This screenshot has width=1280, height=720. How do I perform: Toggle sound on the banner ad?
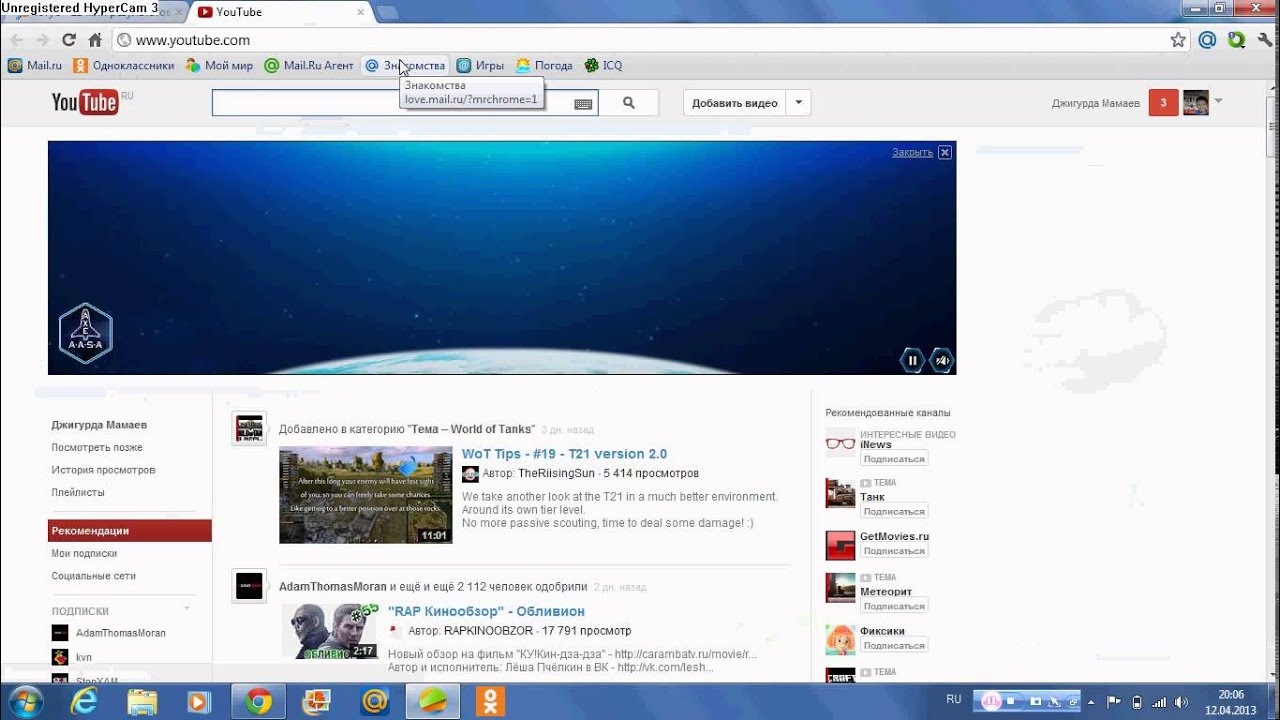(x=942, y=361)
